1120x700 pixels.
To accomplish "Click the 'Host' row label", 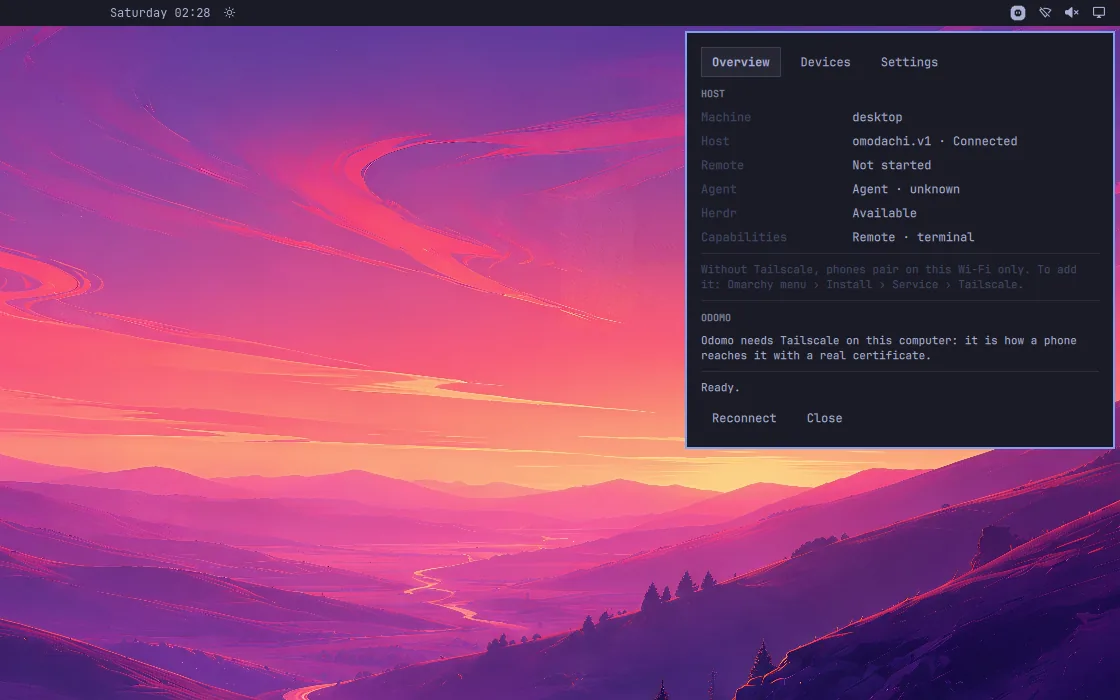I will coord(715,141).
